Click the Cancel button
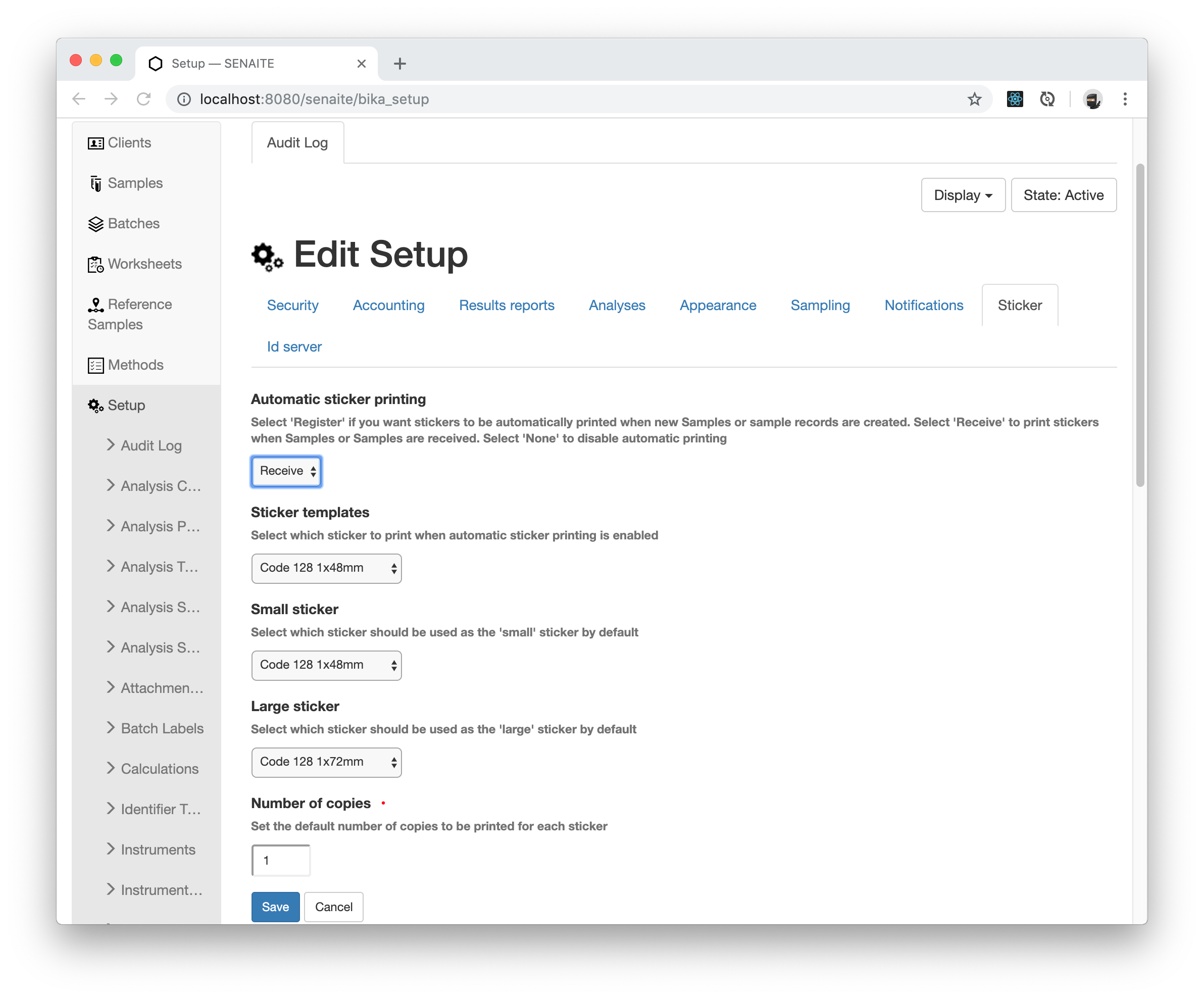The height and width of the screenshot is (999, 1204). tap(334, 906)
